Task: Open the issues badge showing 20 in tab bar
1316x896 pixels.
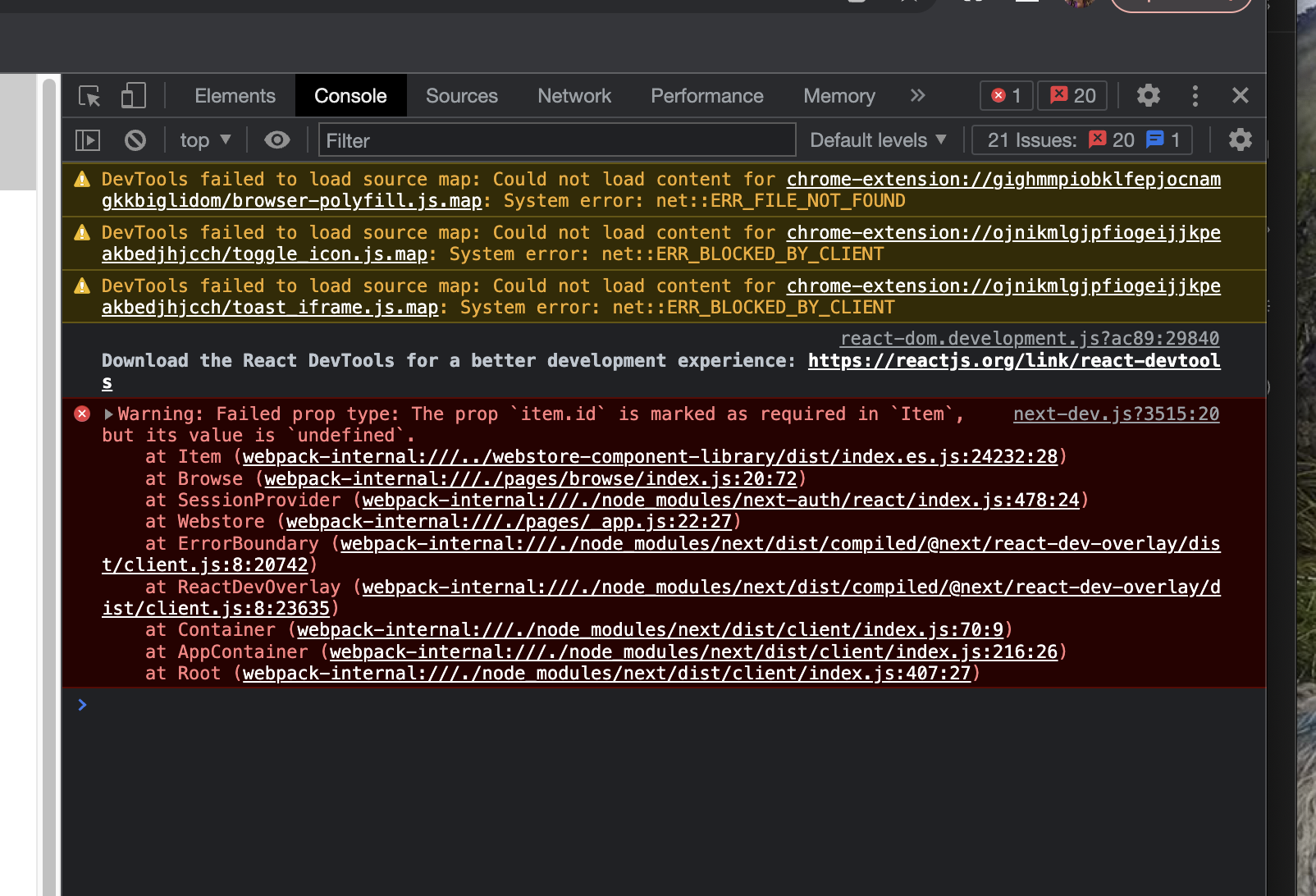Action: [1072, 96]
